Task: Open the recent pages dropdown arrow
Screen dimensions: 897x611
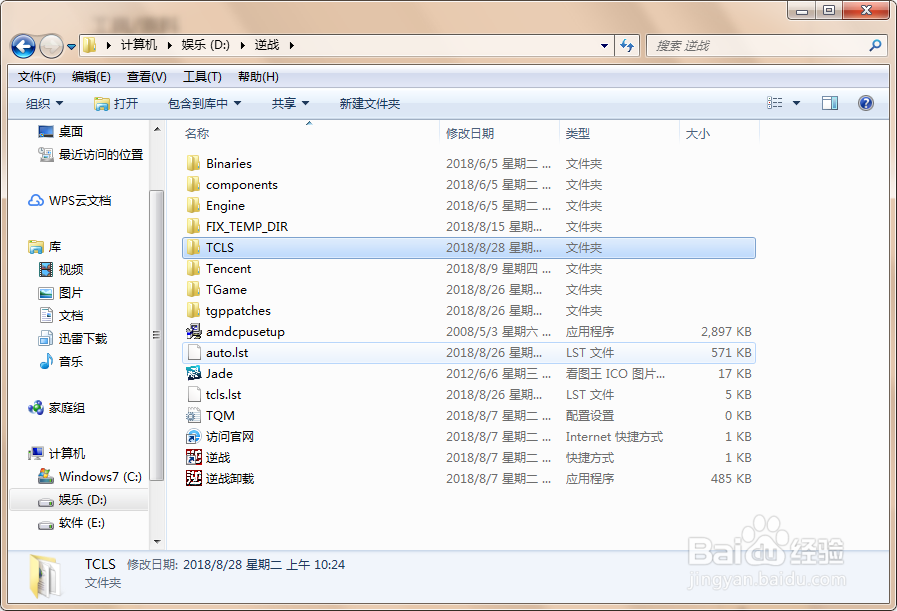Action: tap(72, 47)
